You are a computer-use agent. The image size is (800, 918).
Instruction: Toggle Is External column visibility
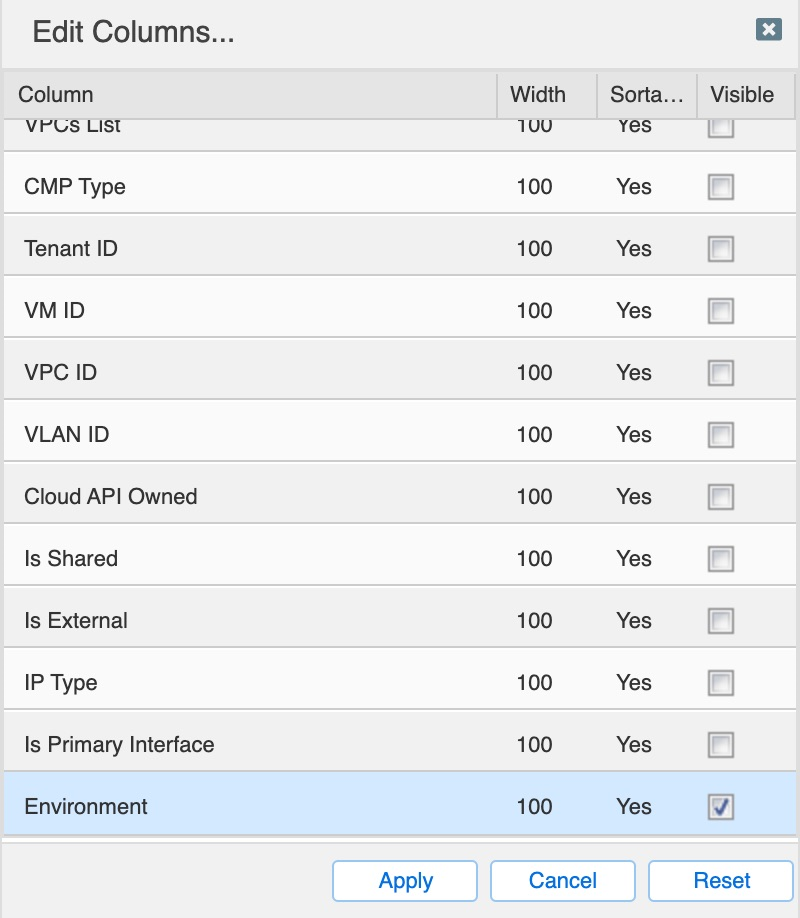pos(721,621)
